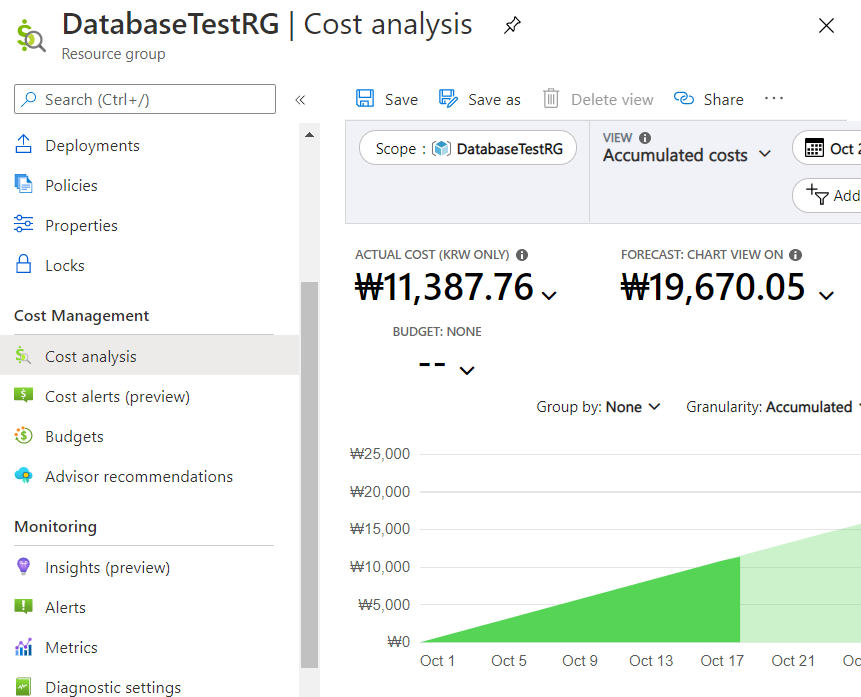
Task: Click the Diagnostic settings icon
Action: click(23, 687)
